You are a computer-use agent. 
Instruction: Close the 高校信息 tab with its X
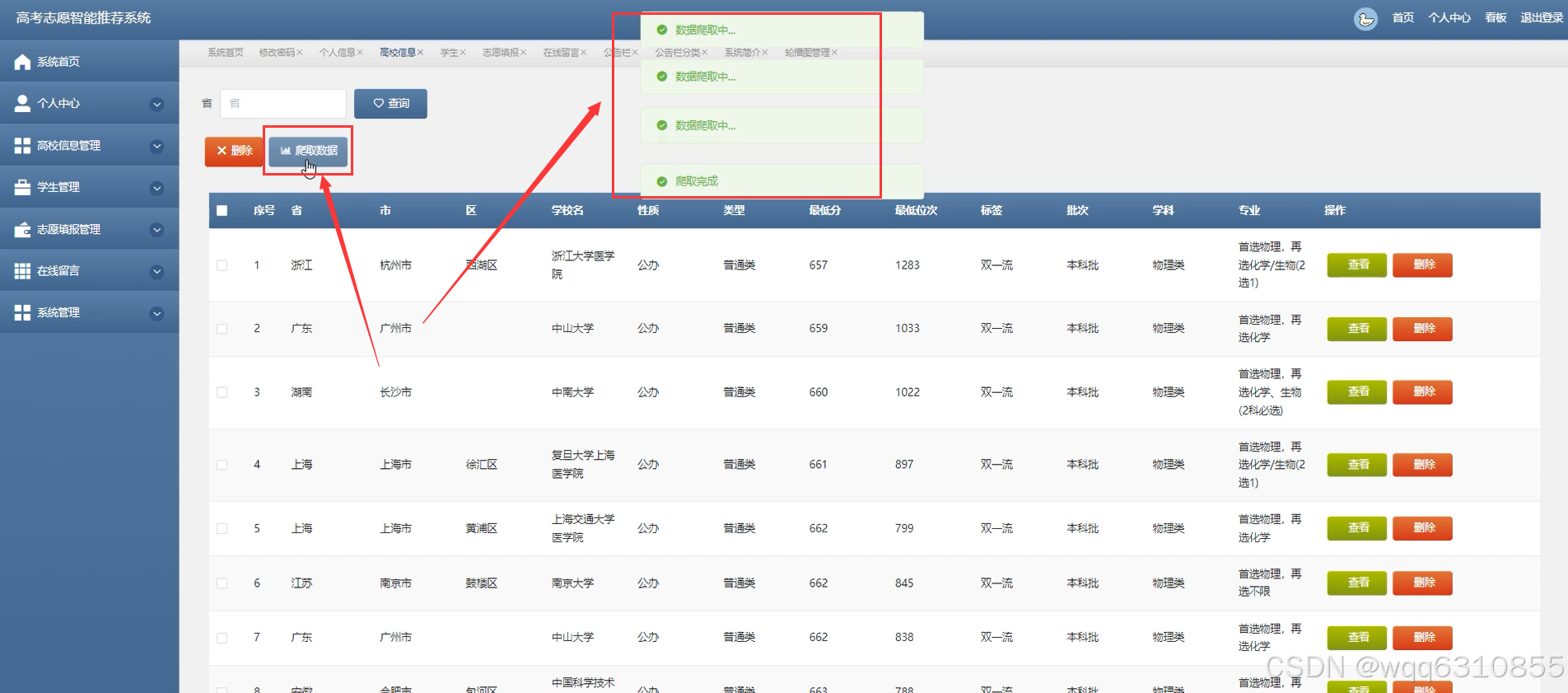pos(420,53)
